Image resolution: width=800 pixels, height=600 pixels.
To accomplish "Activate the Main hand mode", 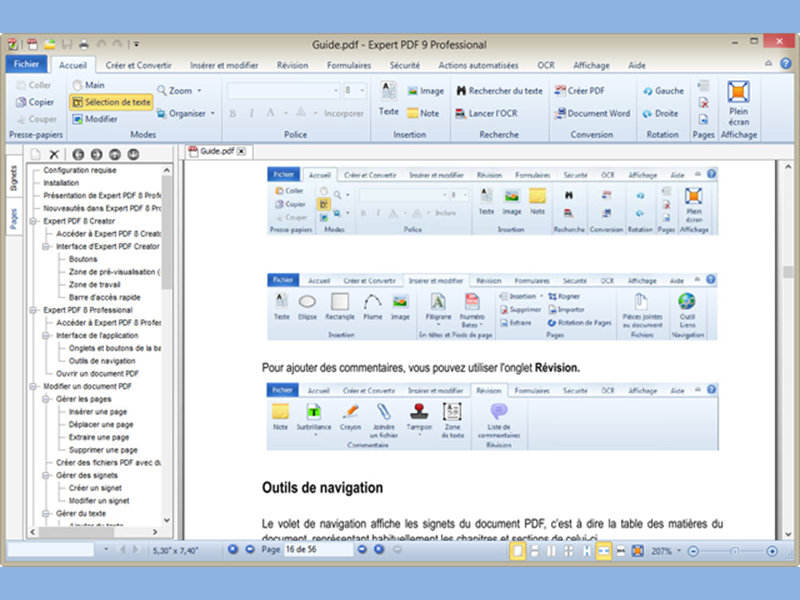I will (x=88, y=85).
